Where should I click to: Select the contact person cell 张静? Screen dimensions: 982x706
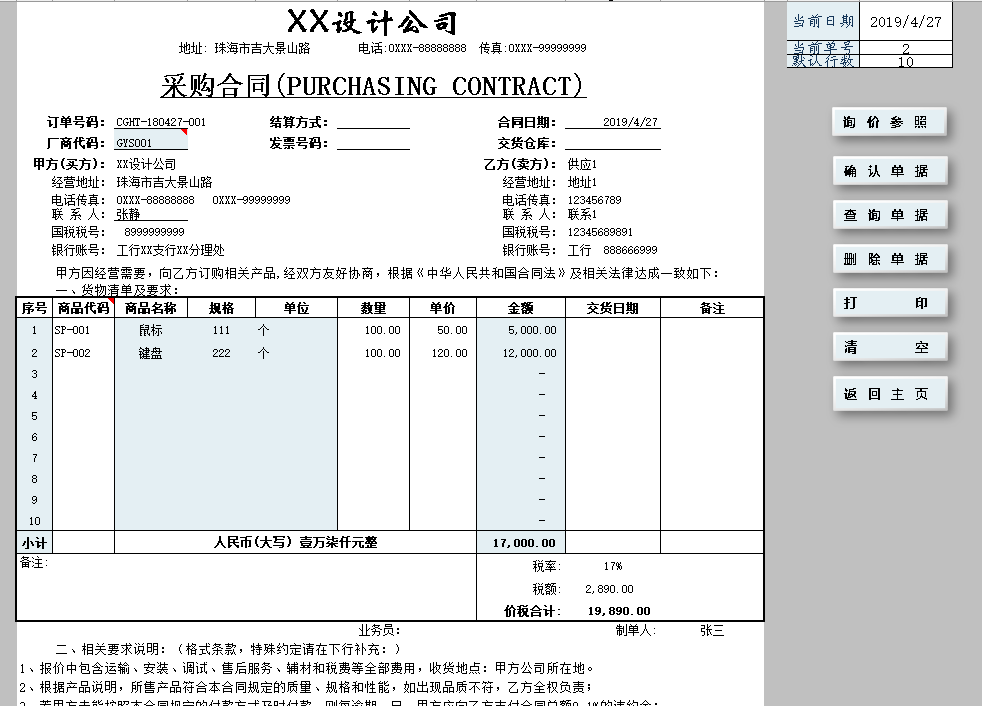[150, 214]
